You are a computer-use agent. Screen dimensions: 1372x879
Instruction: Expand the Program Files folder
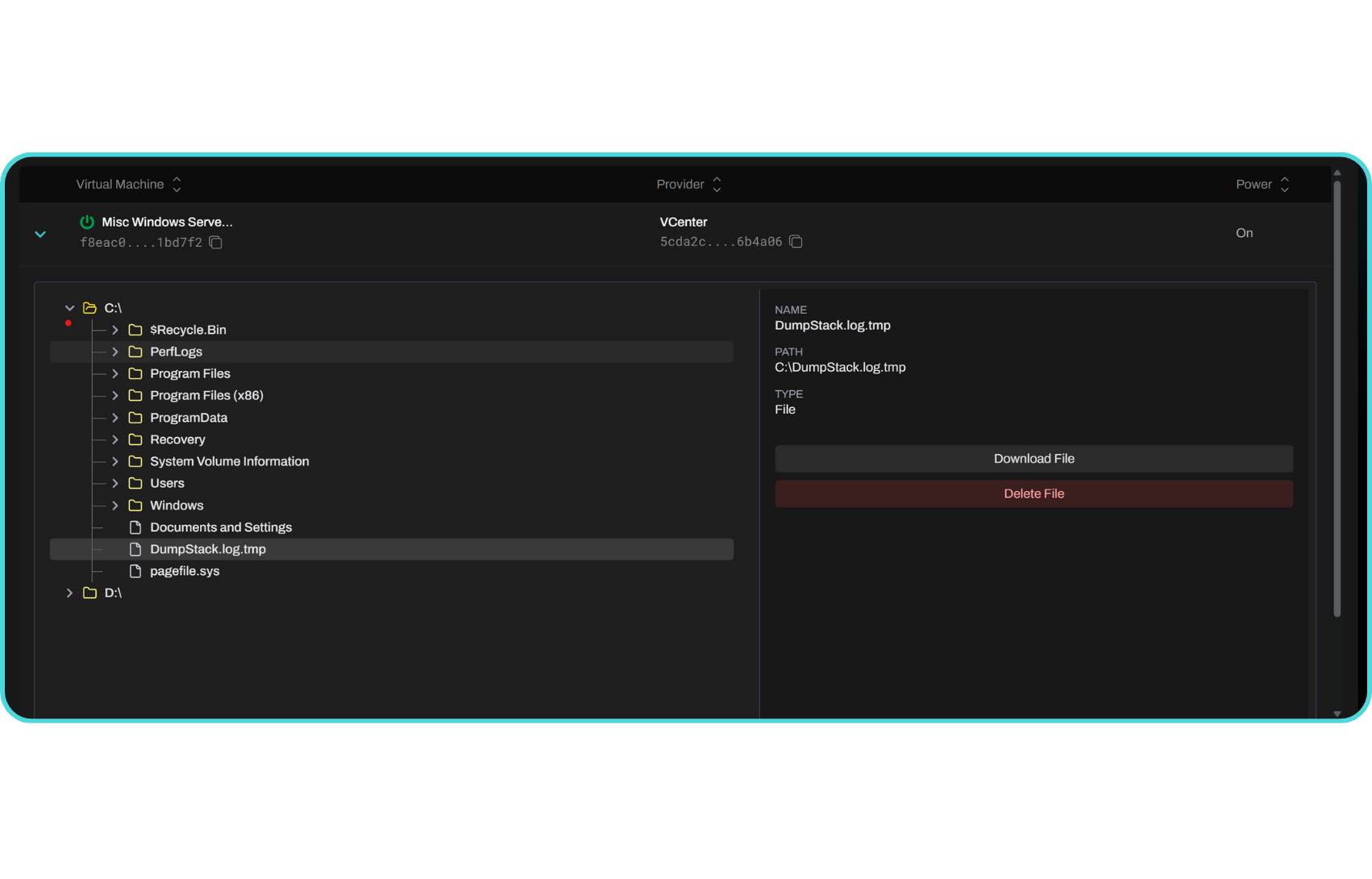[115, 373]
